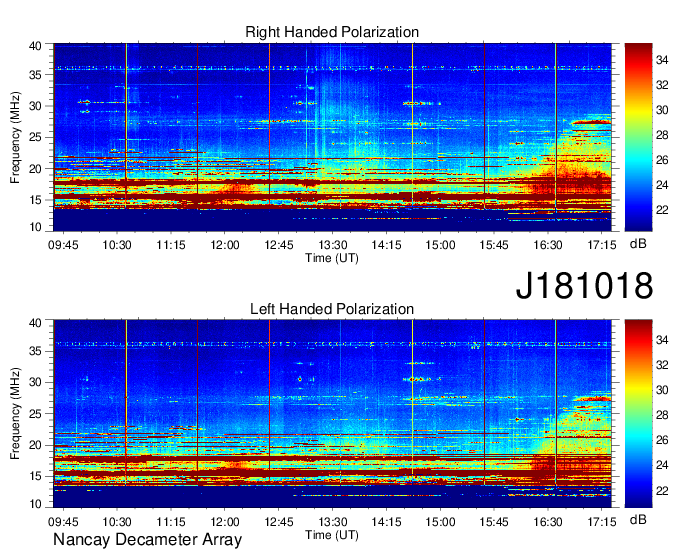
Task: Click the 10:30 time tick on Right Handed plot
Action: [x=117, y=245]
